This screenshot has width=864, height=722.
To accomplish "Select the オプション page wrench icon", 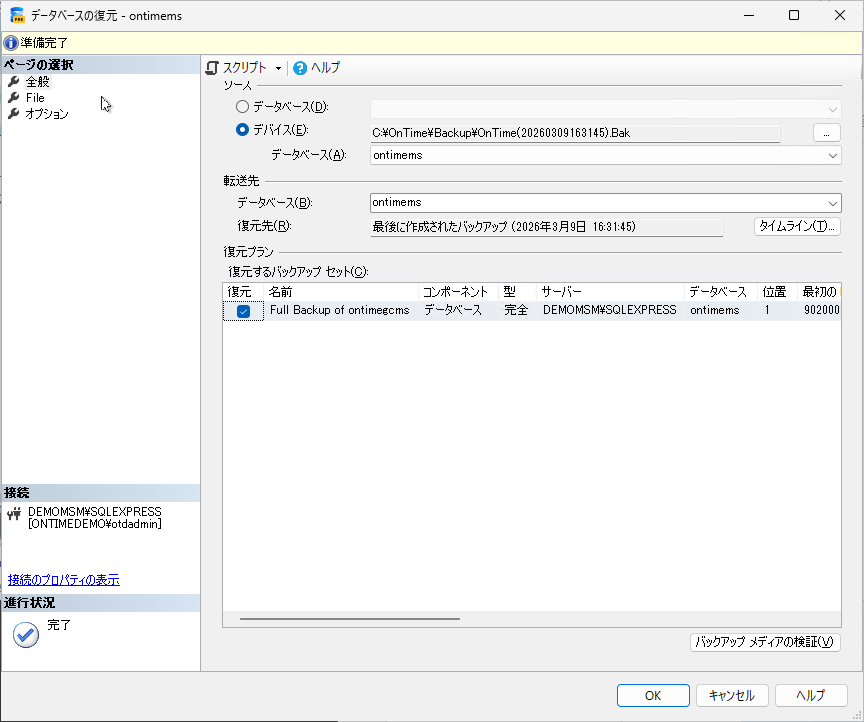I will click(x=14, y=114).
